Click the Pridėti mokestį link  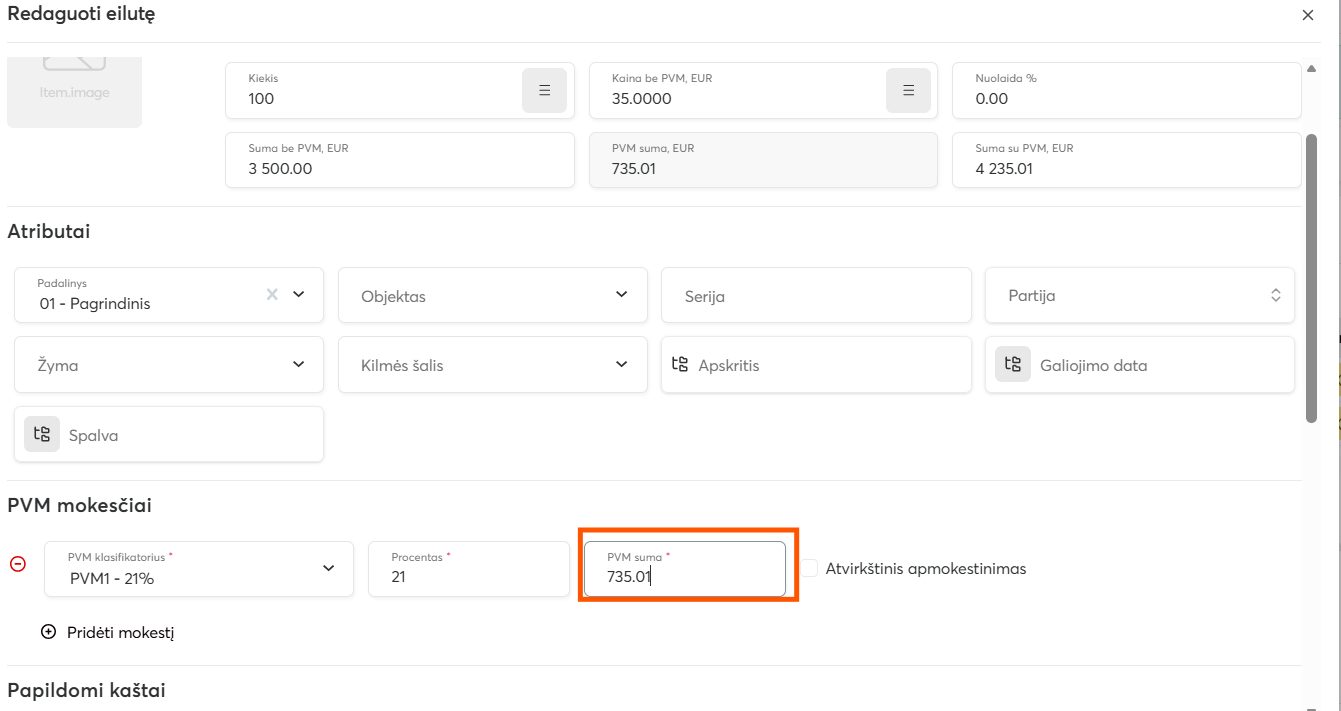[120, 633]
